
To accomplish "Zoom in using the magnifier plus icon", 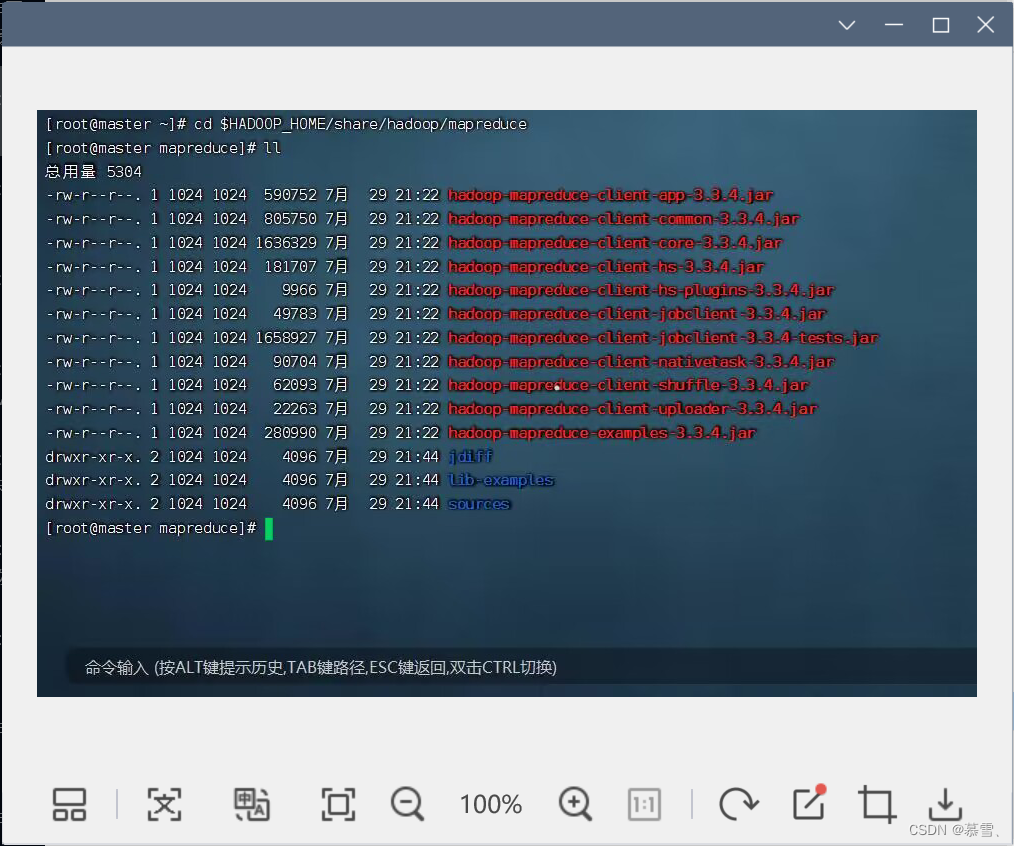I will pos(574,804).
